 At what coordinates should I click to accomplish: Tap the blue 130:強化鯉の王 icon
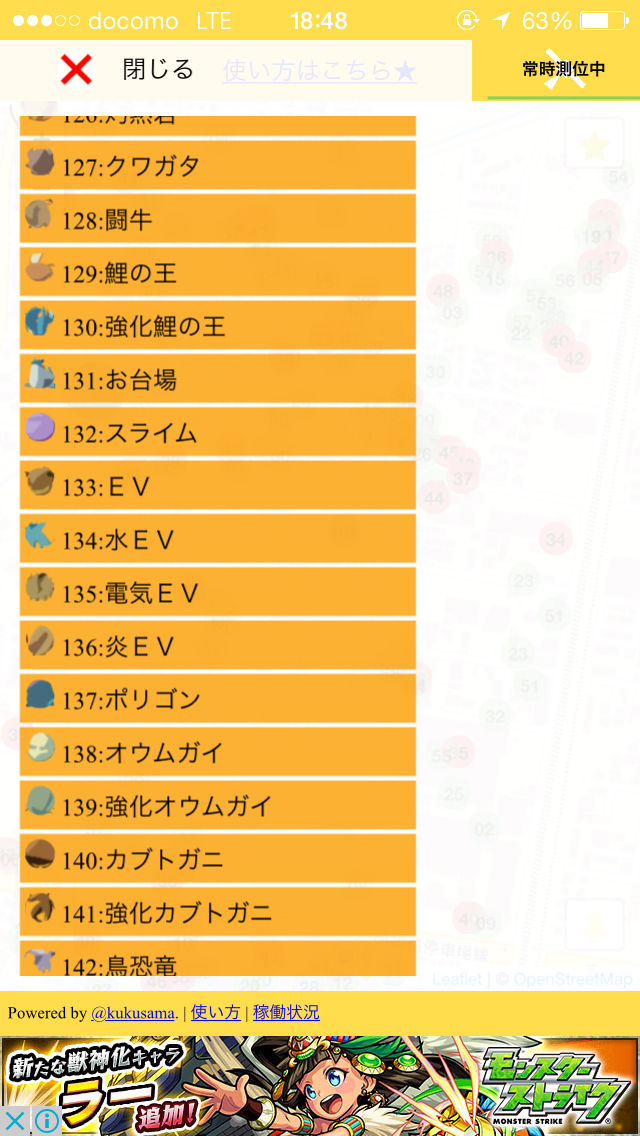click(x=39, y=321)
